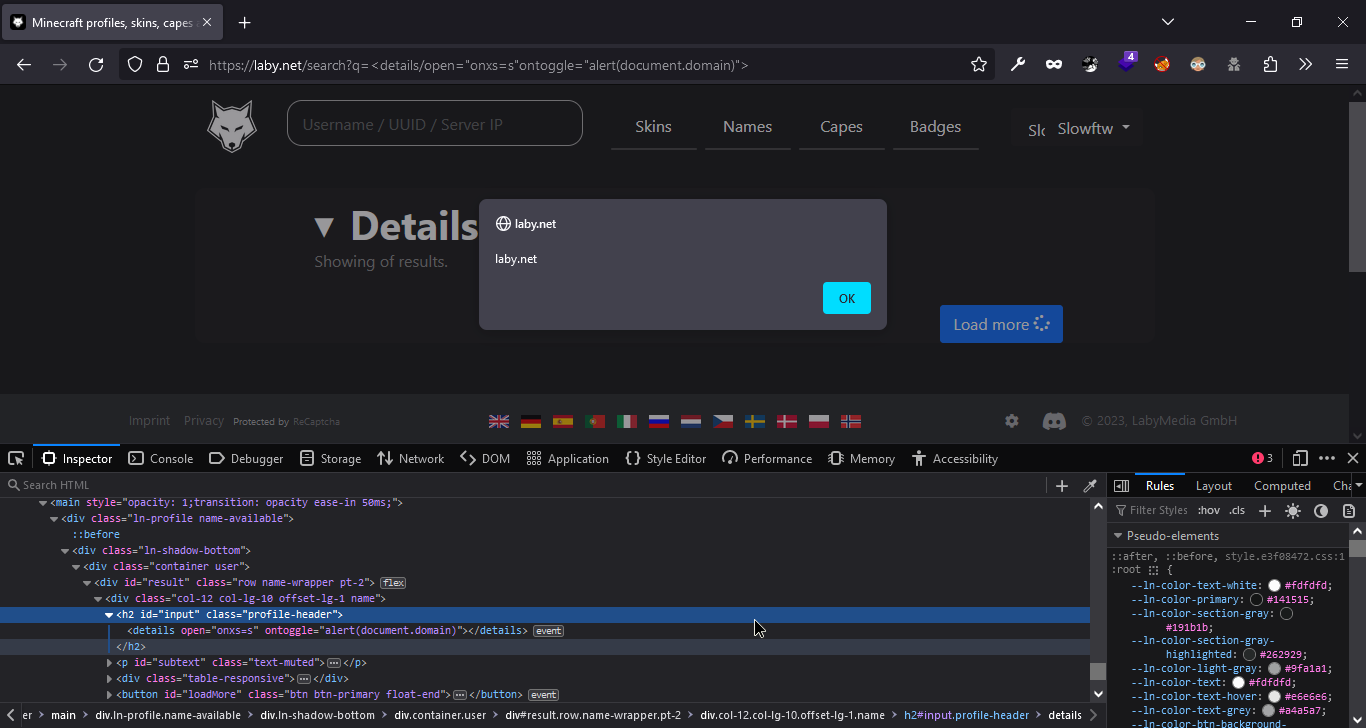Switch to the Storage tab
The height and width of the screenshot is (728, 1366).
tap(330, 458)
